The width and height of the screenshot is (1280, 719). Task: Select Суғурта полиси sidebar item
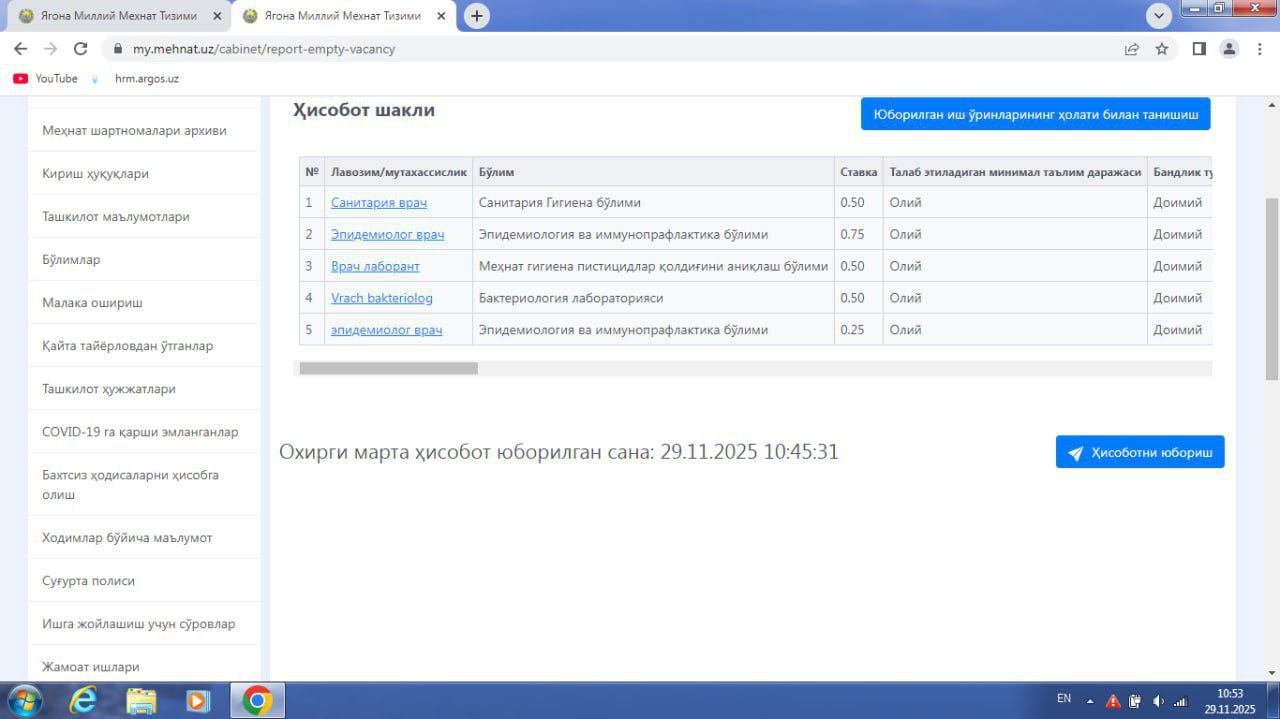tap(88, 581)
